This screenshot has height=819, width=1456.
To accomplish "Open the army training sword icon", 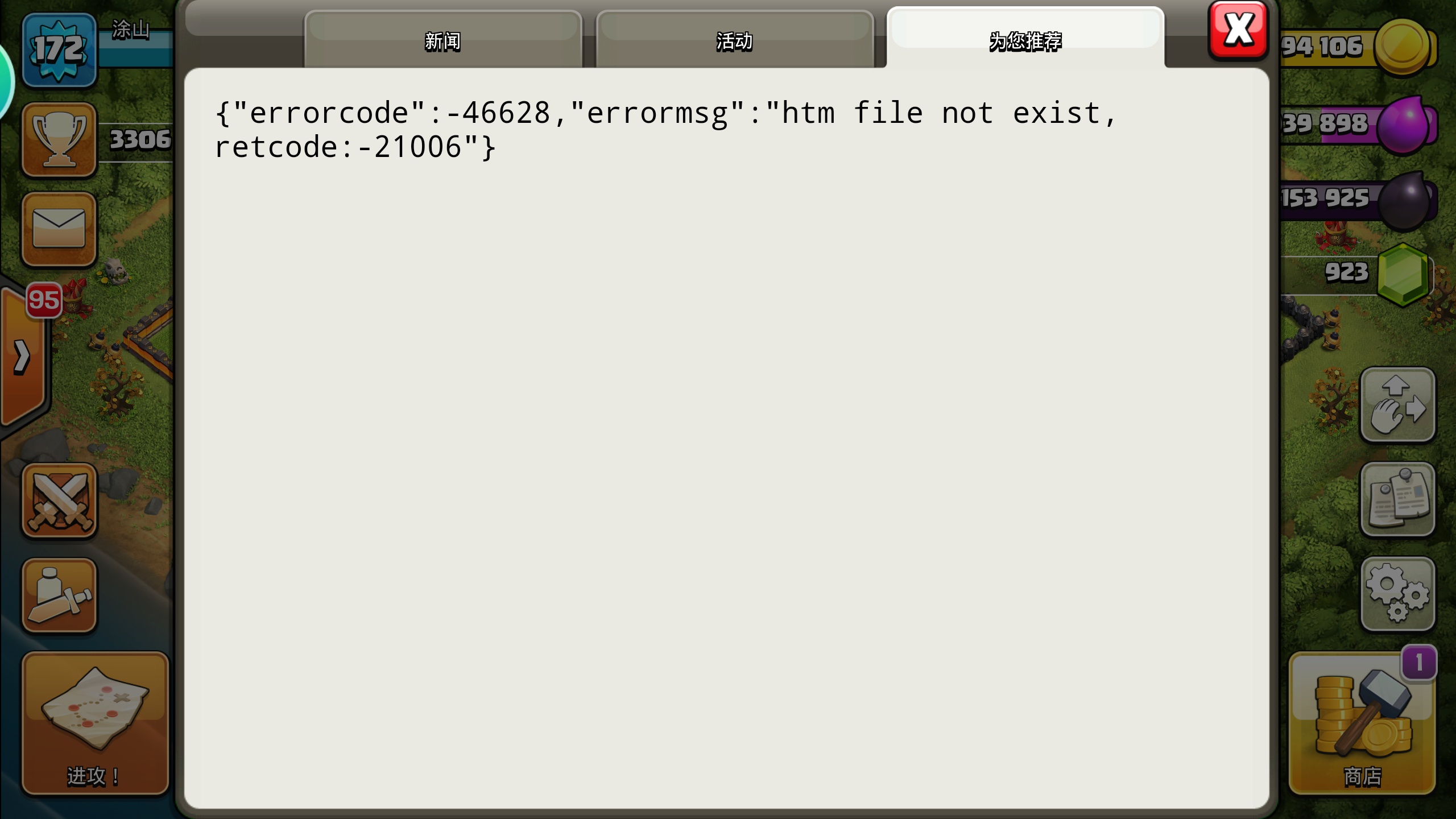I will pos(59,595).
